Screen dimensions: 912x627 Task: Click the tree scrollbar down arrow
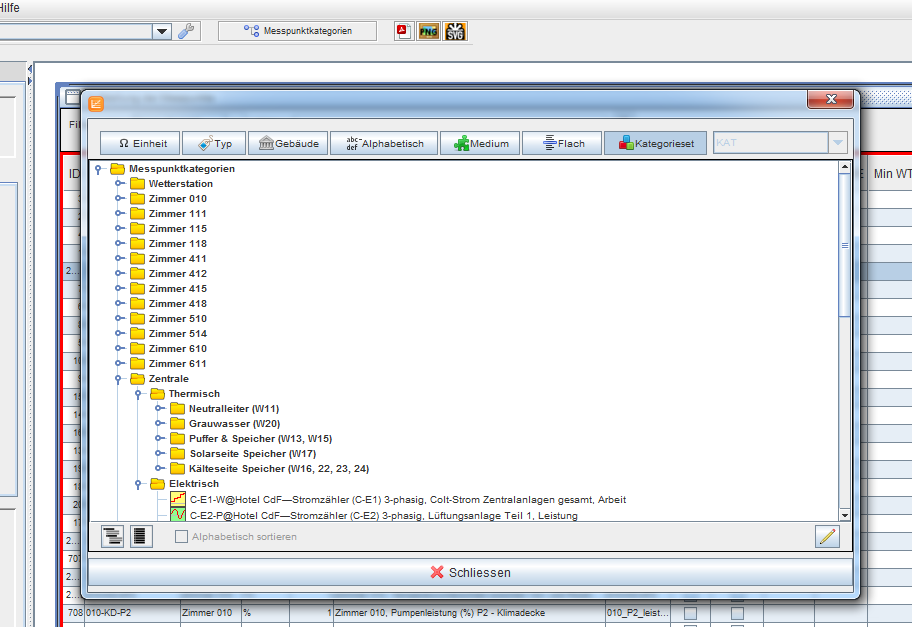click(x=845, y=515)
